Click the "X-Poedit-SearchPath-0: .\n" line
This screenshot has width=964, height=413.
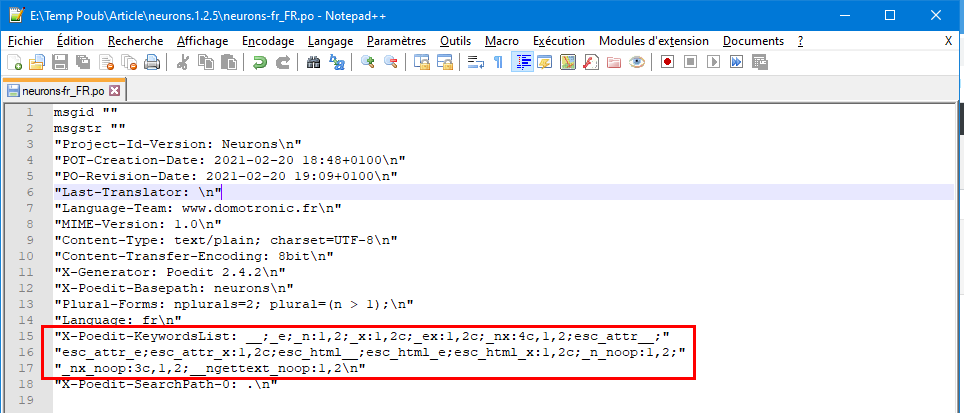click(166, 384)
